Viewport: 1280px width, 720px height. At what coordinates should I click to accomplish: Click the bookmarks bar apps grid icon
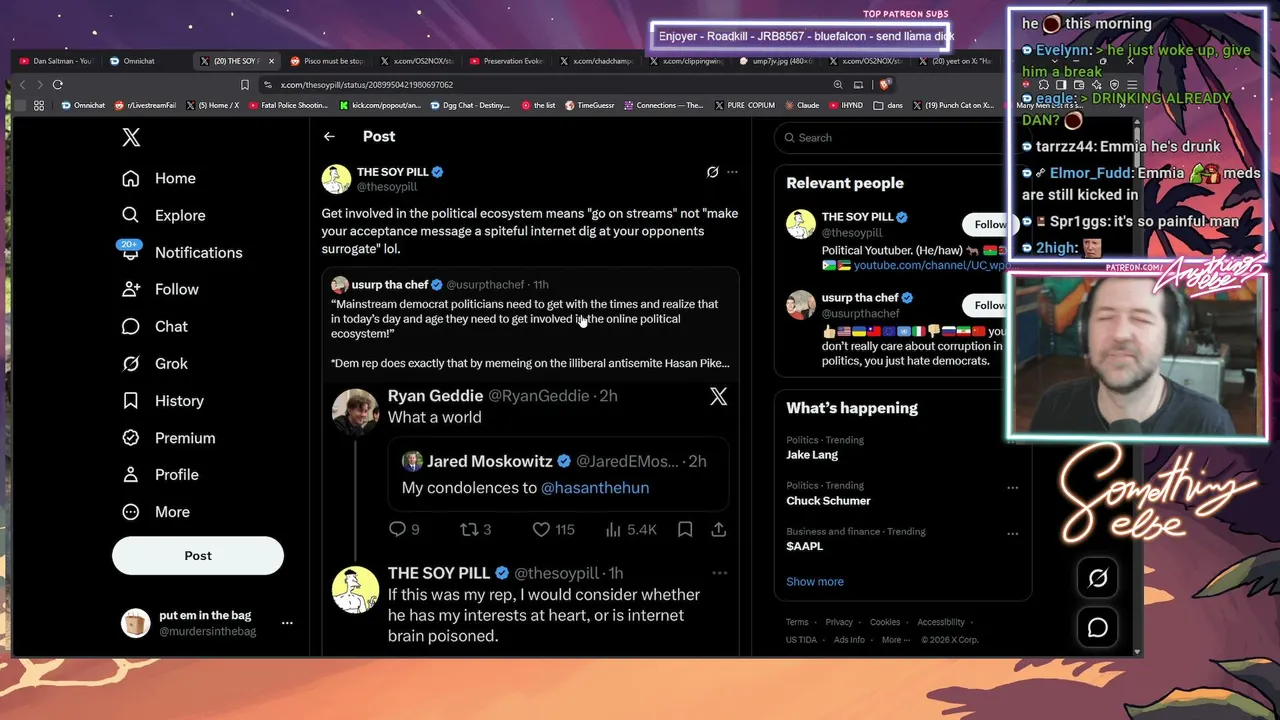(39, 105)
